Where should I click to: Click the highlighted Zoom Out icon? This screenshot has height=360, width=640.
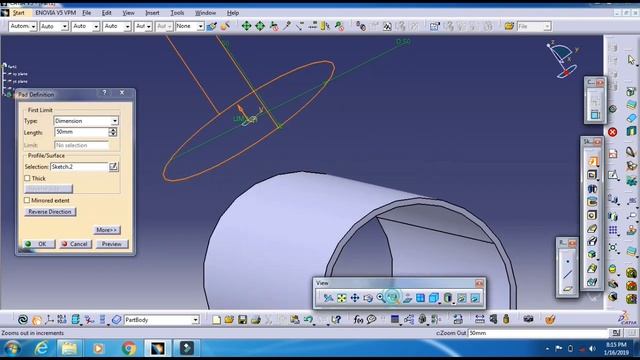click(x=393, y=297)
